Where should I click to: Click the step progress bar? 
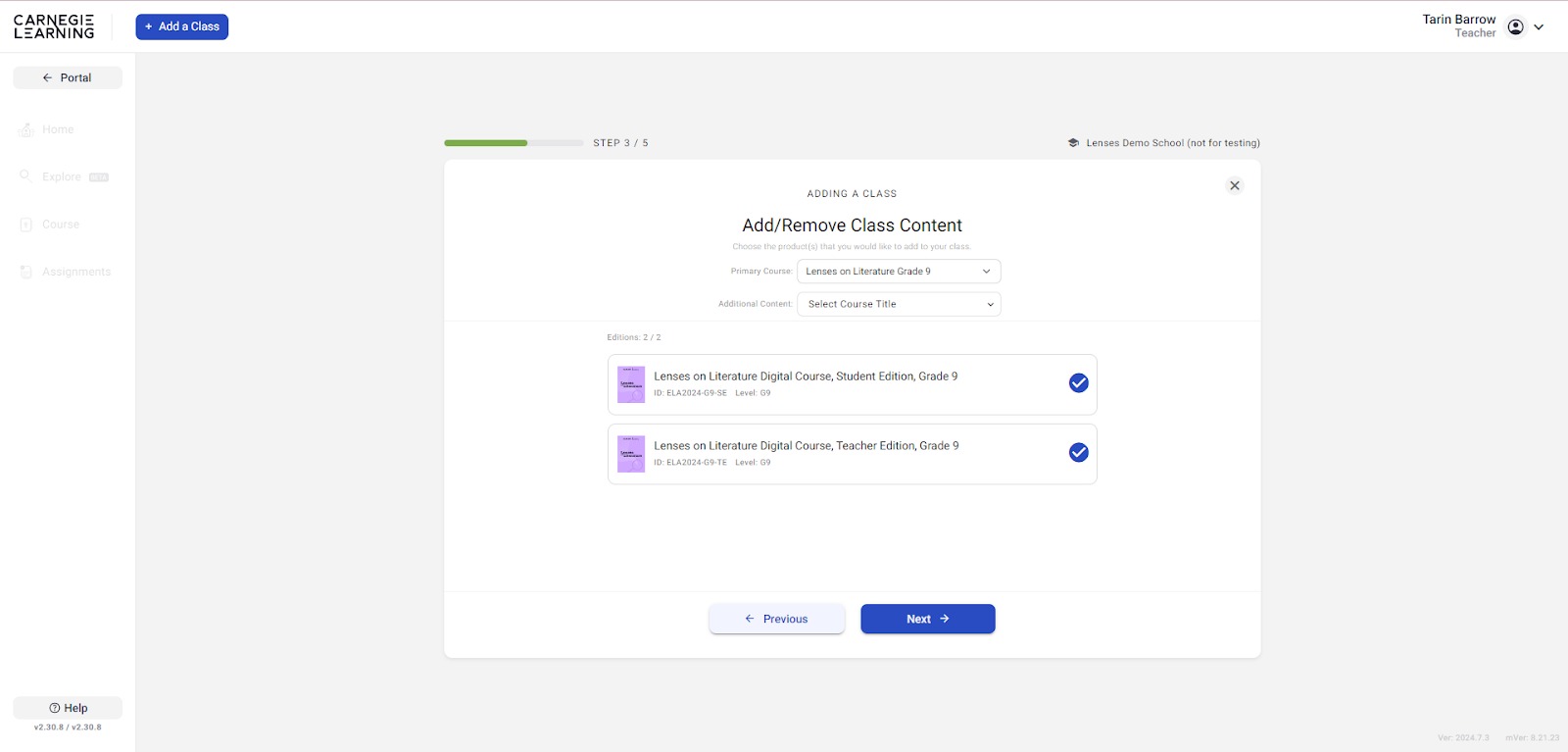pos(514,143)
